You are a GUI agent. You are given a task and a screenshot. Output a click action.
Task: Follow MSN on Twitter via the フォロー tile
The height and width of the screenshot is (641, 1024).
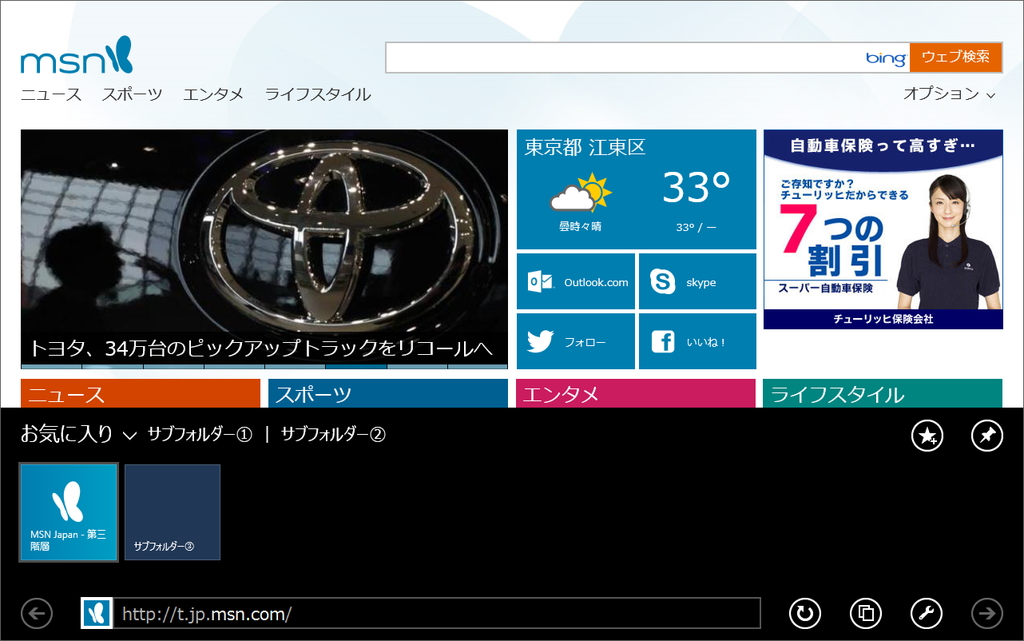[x=575, y=341]
